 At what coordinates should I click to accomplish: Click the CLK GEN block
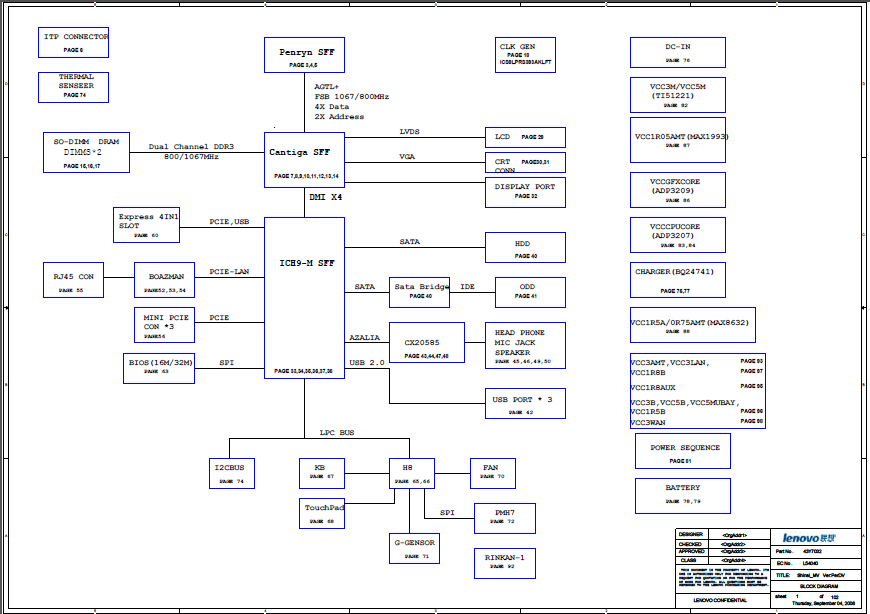[524, 54]
